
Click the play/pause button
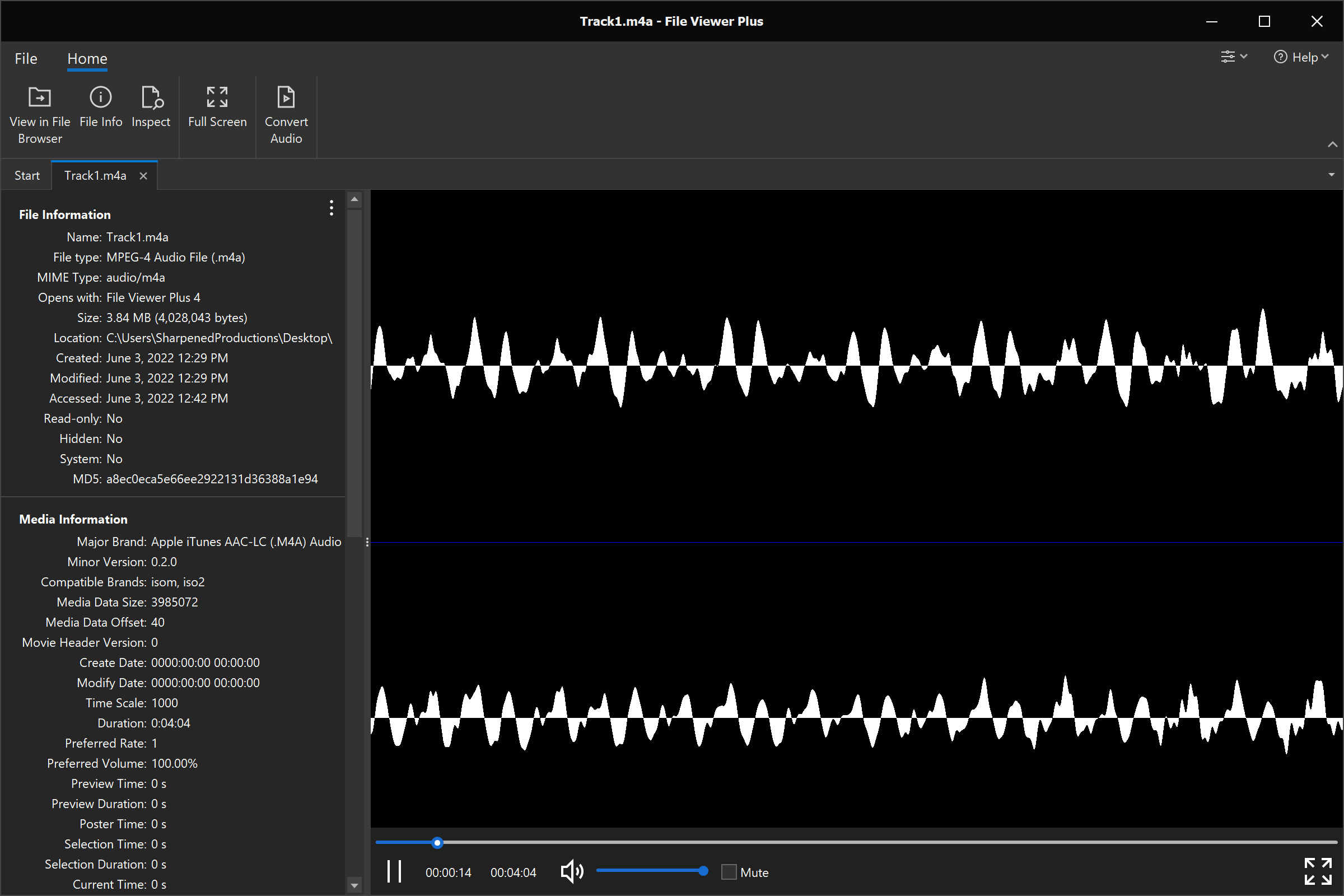[394, 872]
